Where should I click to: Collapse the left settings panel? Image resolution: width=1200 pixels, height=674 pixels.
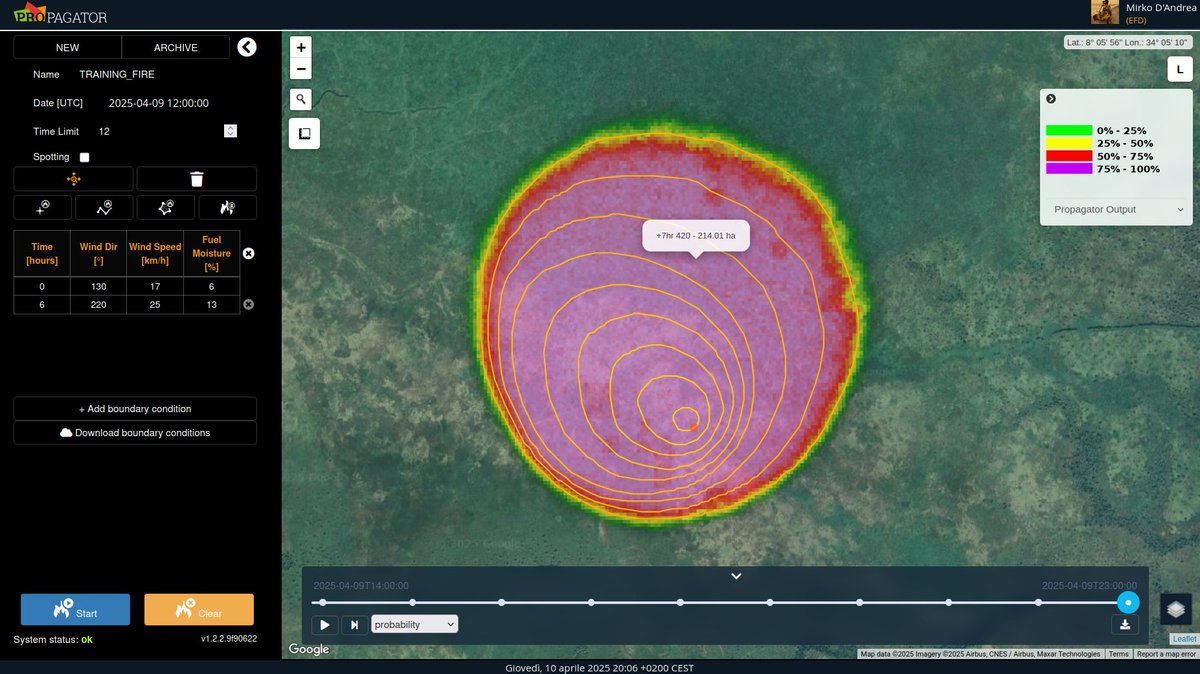pyautogui.click(x=246, y=47)
